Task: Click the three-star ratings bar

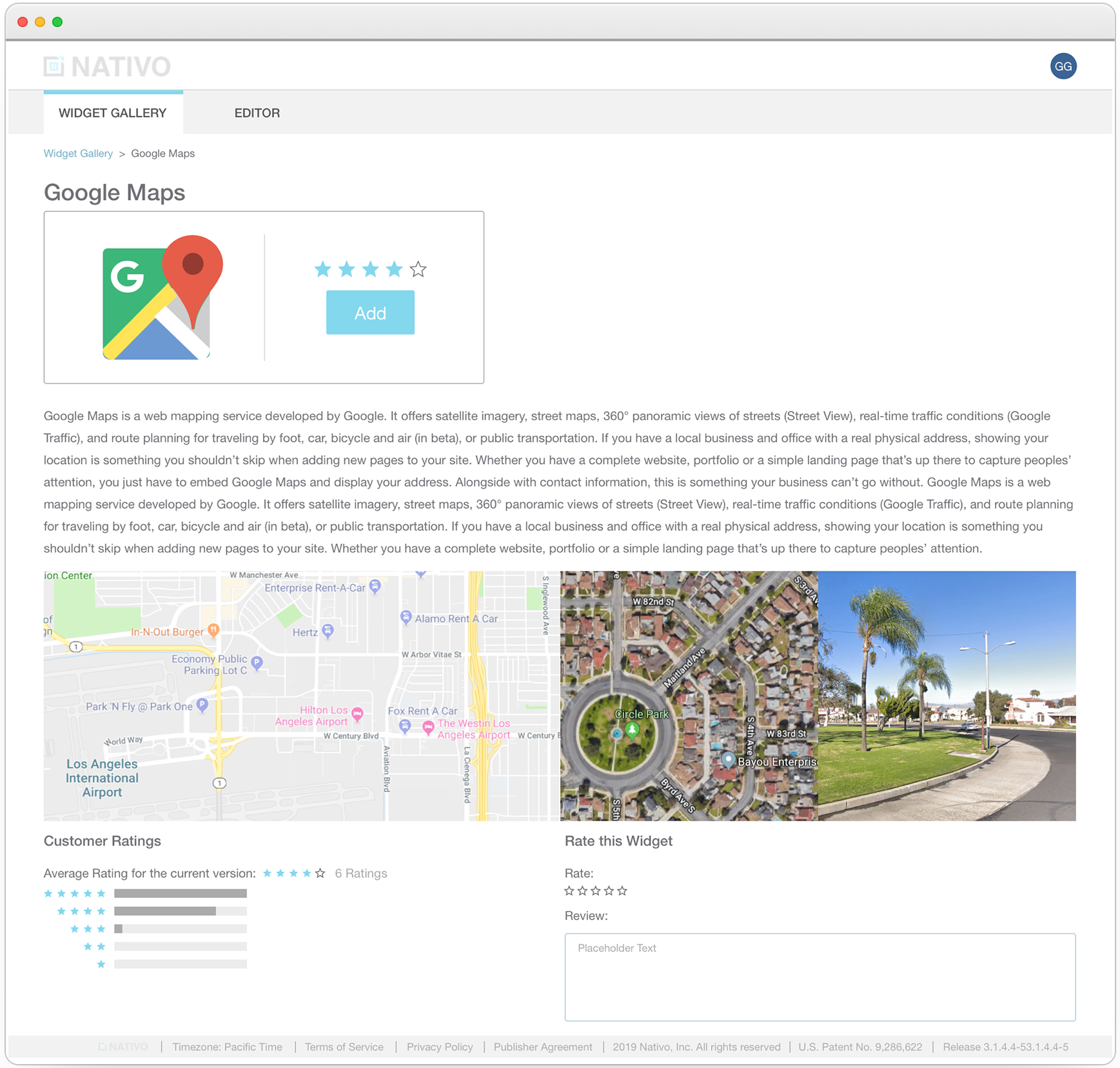Action: click(181, 929)
